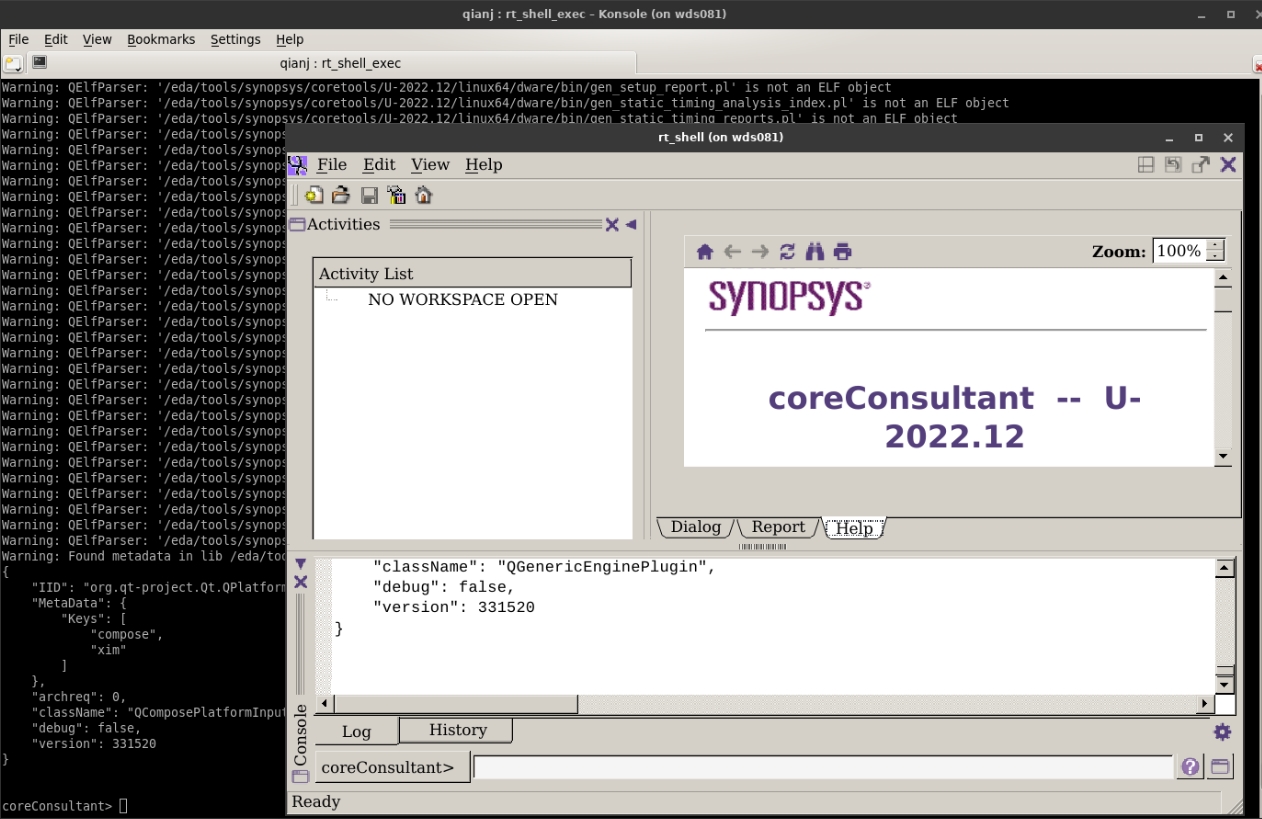Collapse the Console pane using triangle

tap(300, 565)
